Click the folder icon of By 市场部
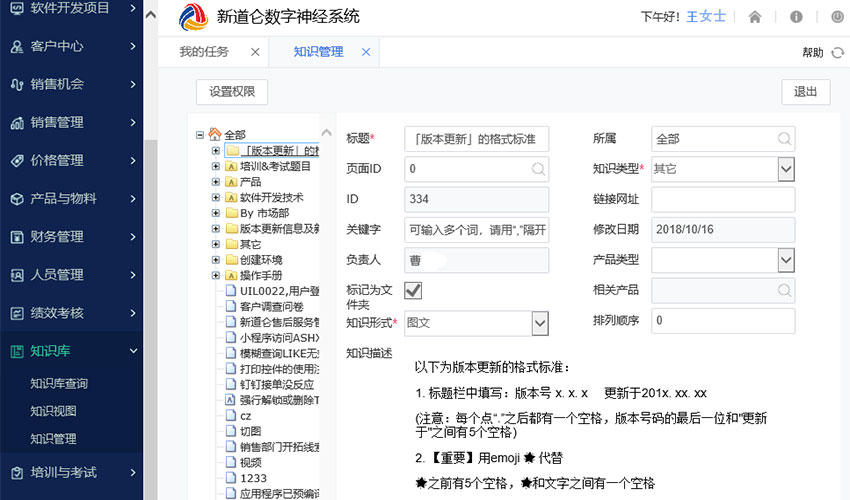Image resolution: width=850 pixels, height=500 pixels. 231,213
